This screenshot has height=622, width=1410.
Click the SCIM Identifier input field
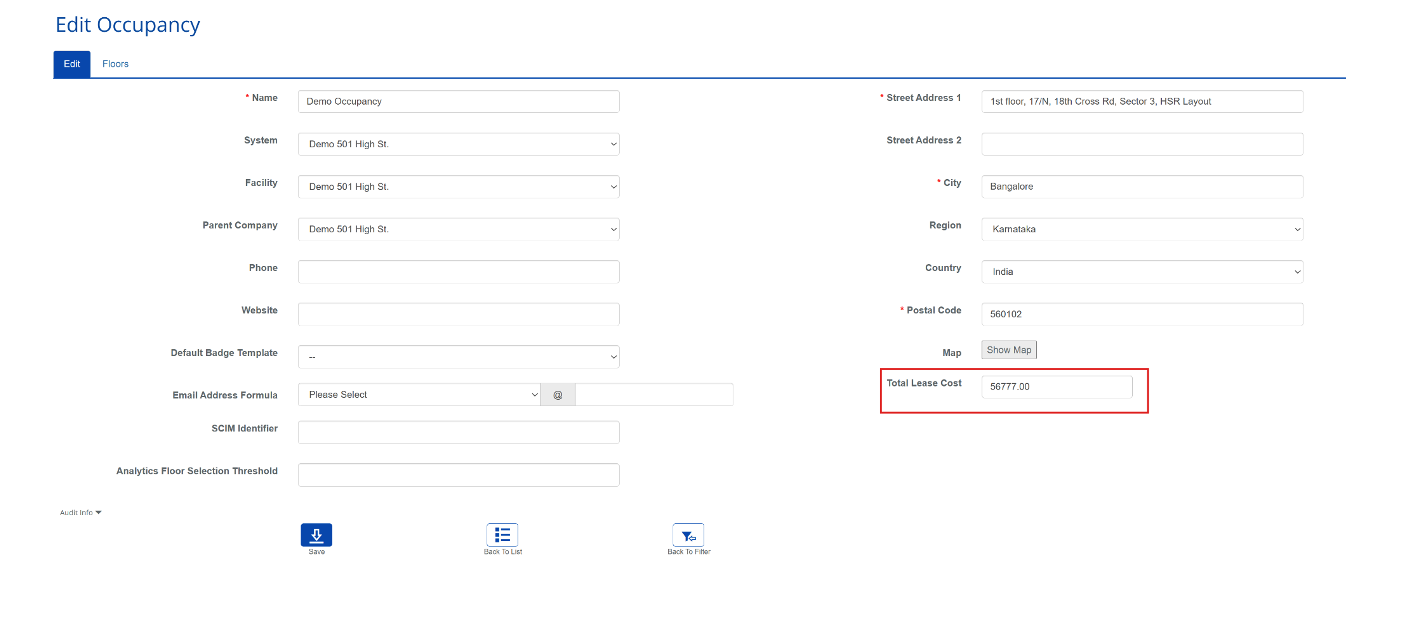[x=458, y=431]
